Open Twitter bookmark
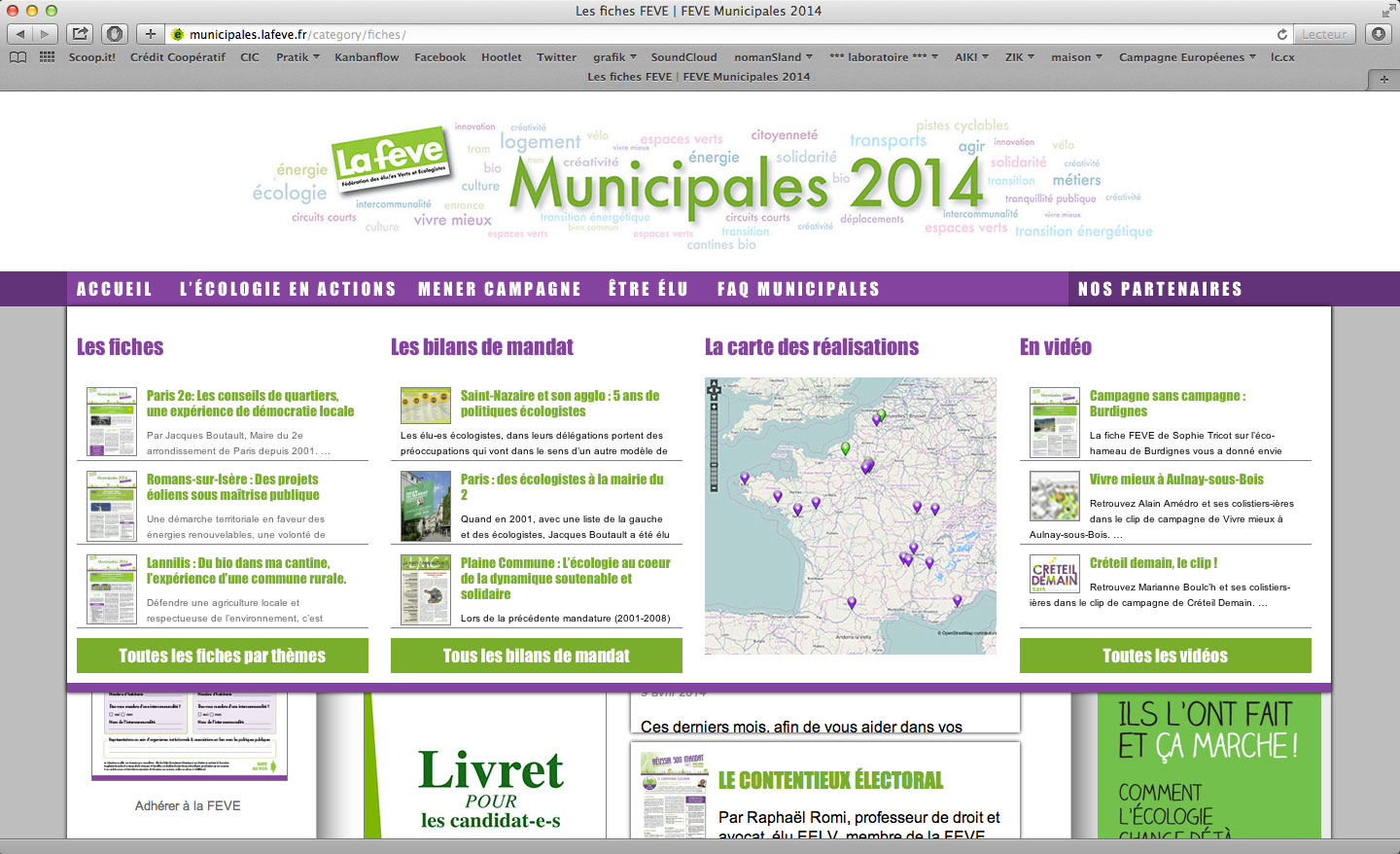1400x854 pixels. [x=556, y=57]
